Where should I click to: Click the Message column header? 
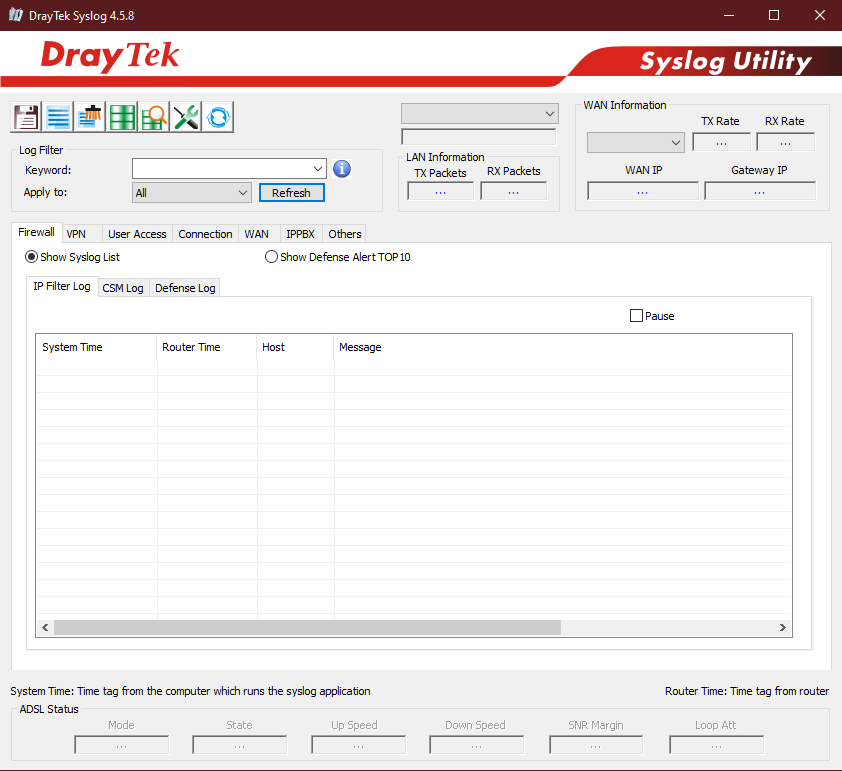click(563, 347)
